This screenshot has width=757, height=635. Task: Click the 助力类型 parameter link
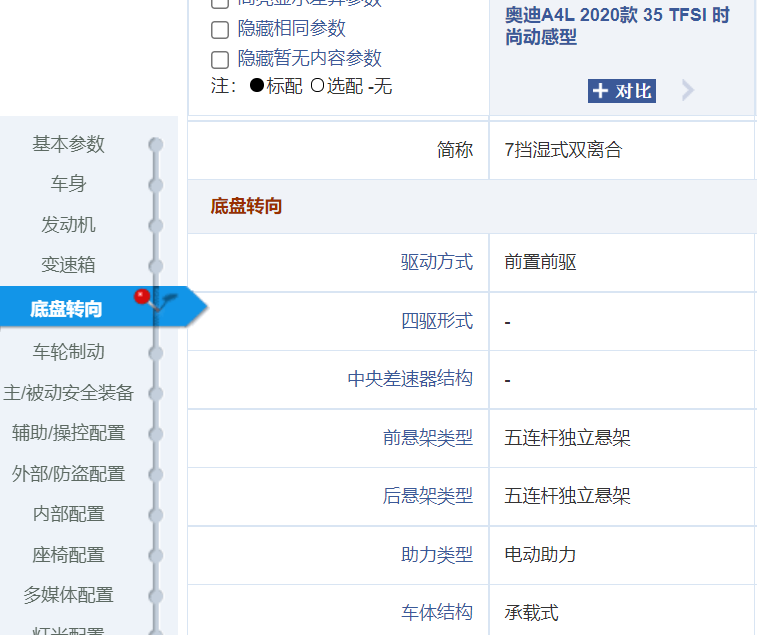tap(436, 555)
